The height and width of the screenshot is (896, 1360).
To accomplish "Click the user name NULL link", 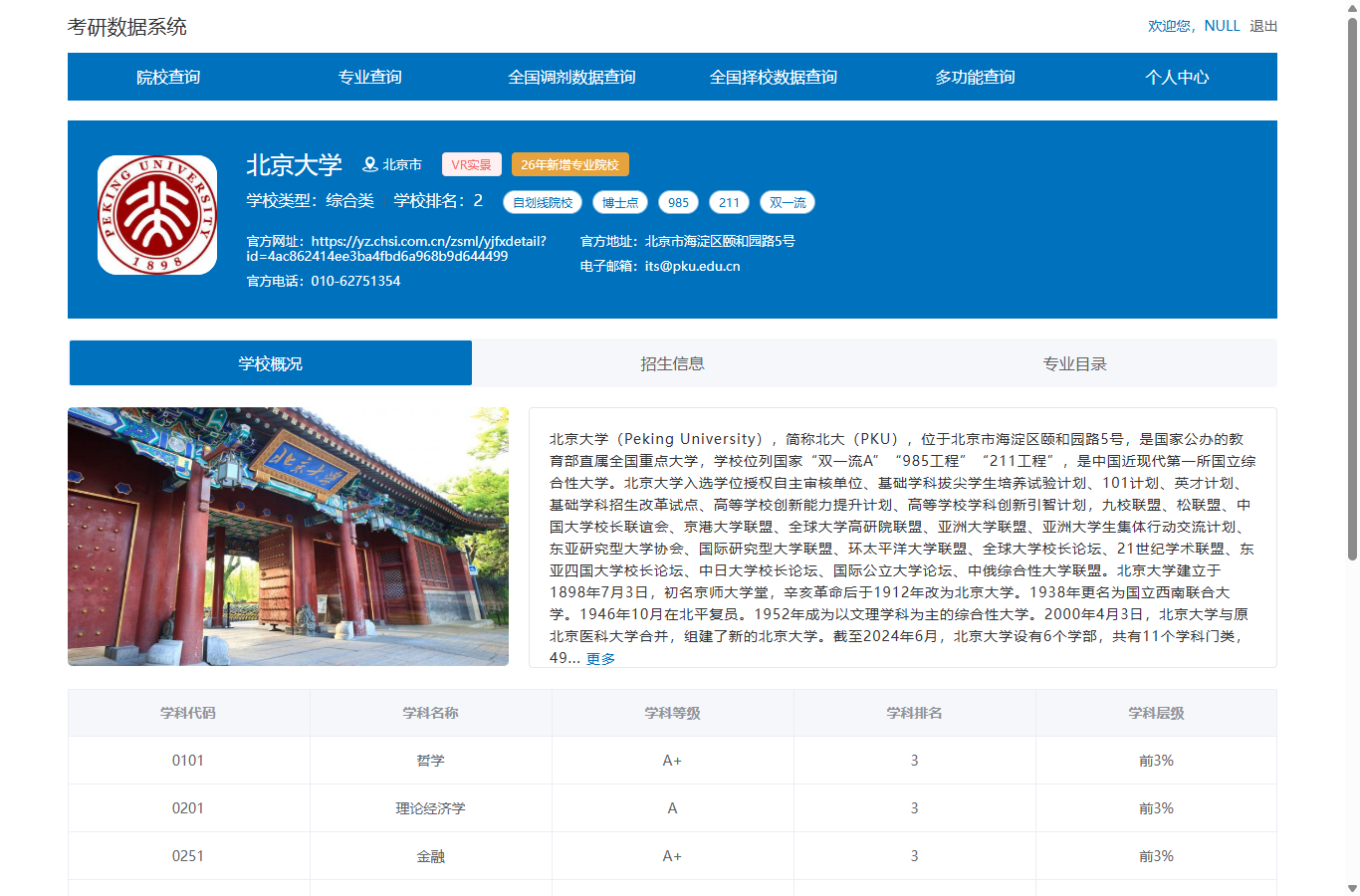I will click(x=1222, y=26).
